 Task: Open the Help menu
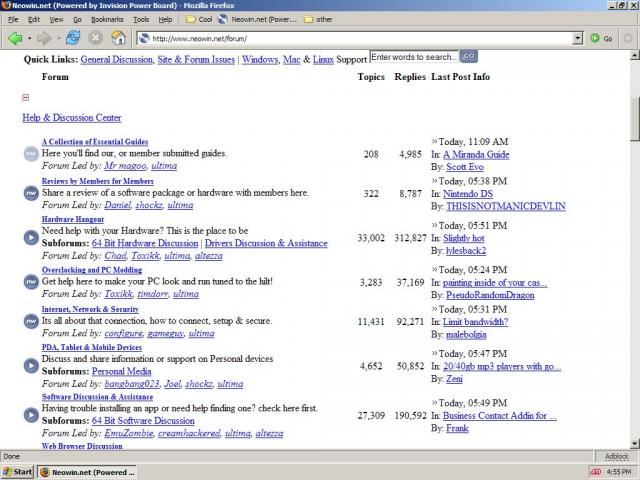pos(165,19)
